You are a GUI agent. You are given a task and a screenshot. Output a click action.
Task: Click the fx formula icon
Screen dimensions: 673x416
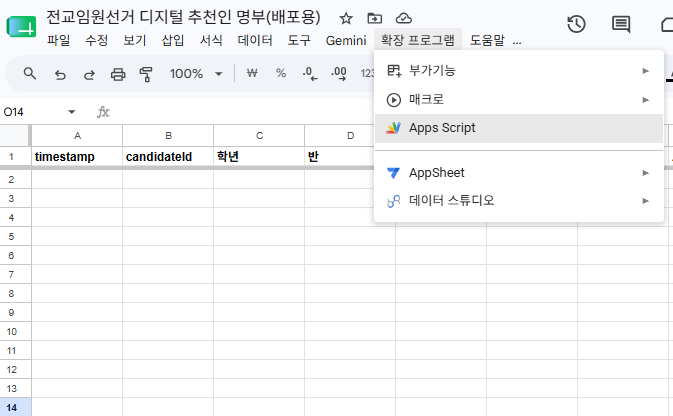pos(103,112)
